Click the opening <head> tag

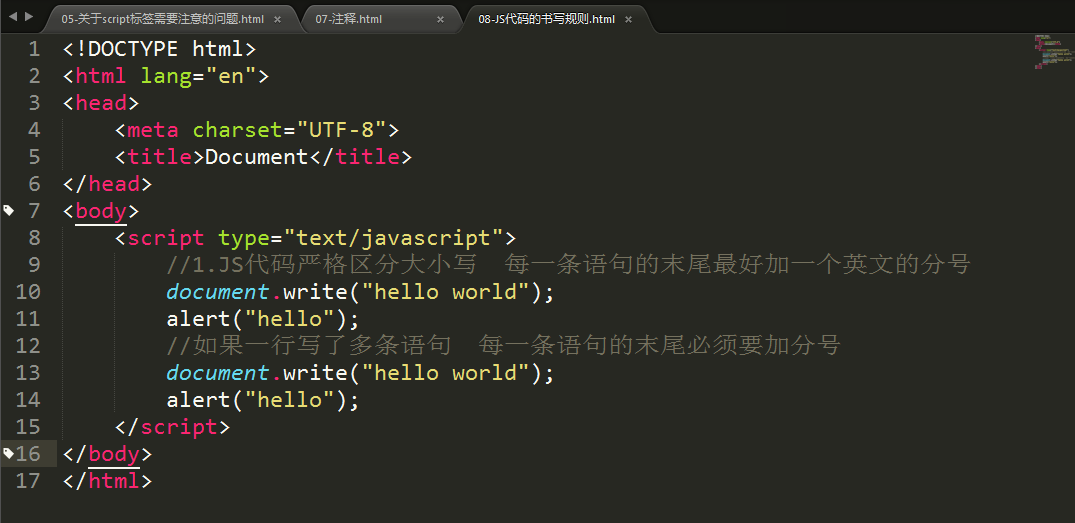coord(101,103)
